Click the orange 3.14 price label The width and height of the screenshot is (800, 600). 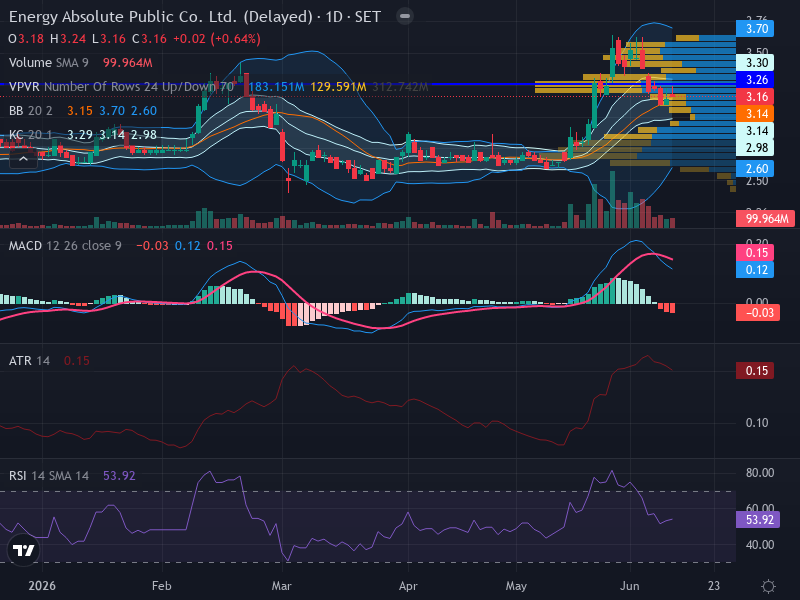[756, 113]
